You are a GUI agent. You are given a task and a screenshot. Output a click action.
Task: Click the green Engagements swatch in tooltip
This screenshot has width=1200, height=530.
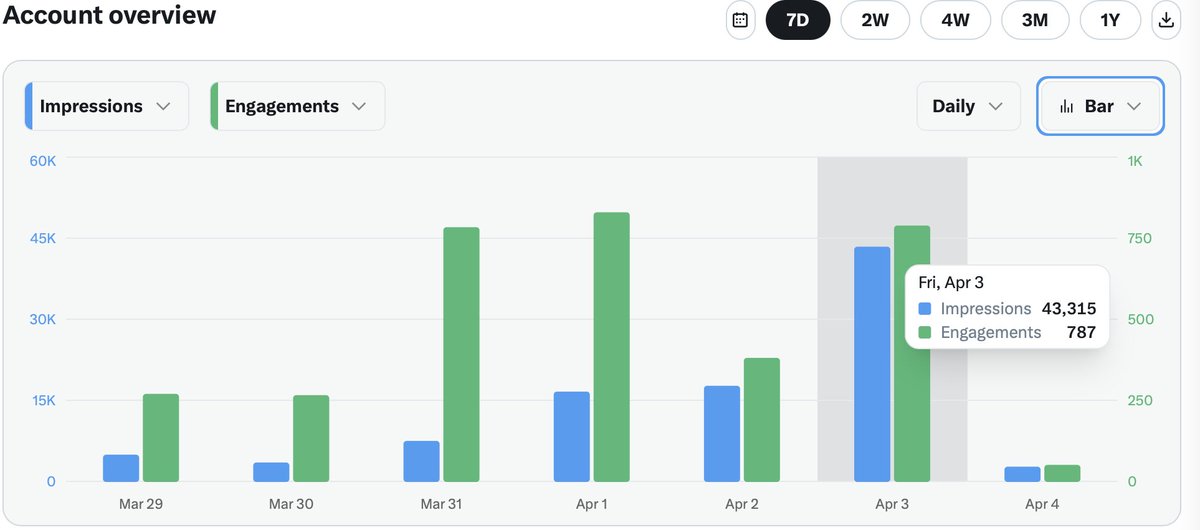click(925, 332)
